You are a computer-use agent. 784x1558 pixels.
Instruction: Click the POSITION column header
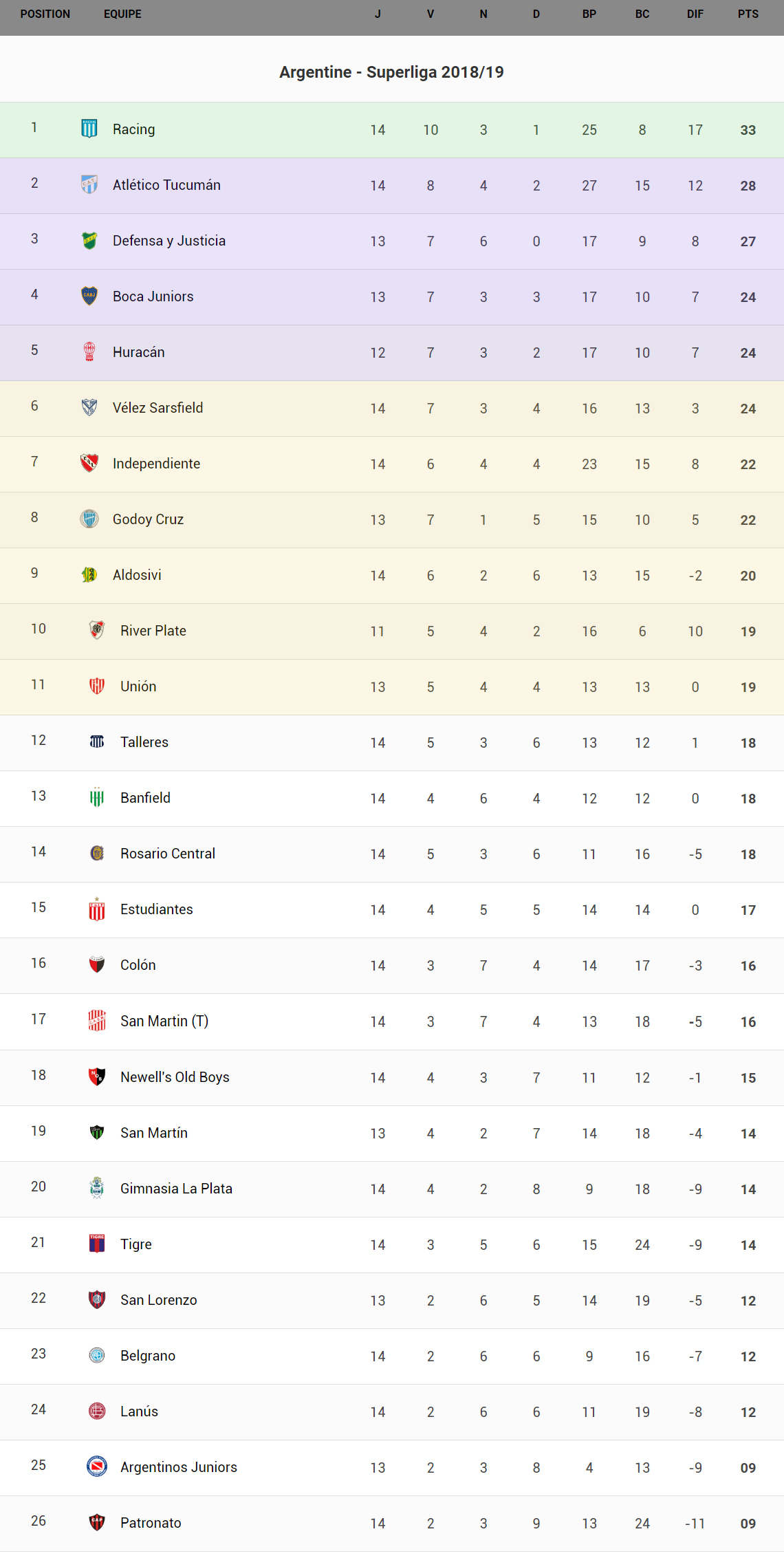(45, 14)
